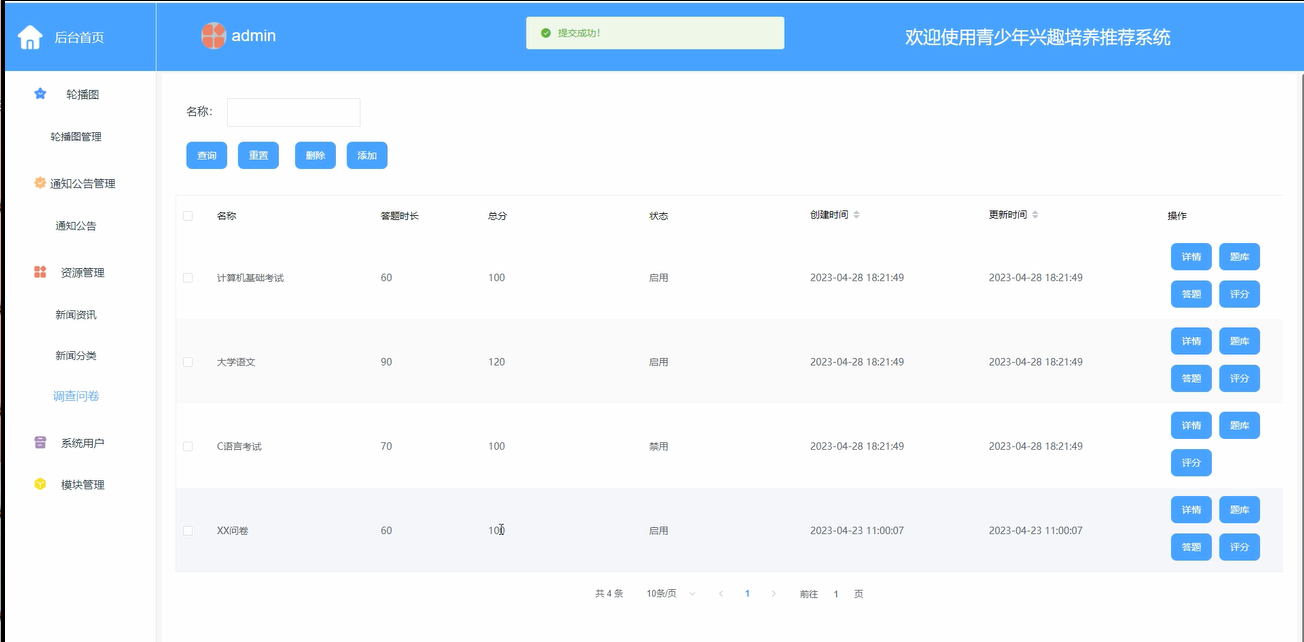1304x642 pixels.
Task: Check the row checkbox for 计算机基础考试
Action: tap(188, 278)
